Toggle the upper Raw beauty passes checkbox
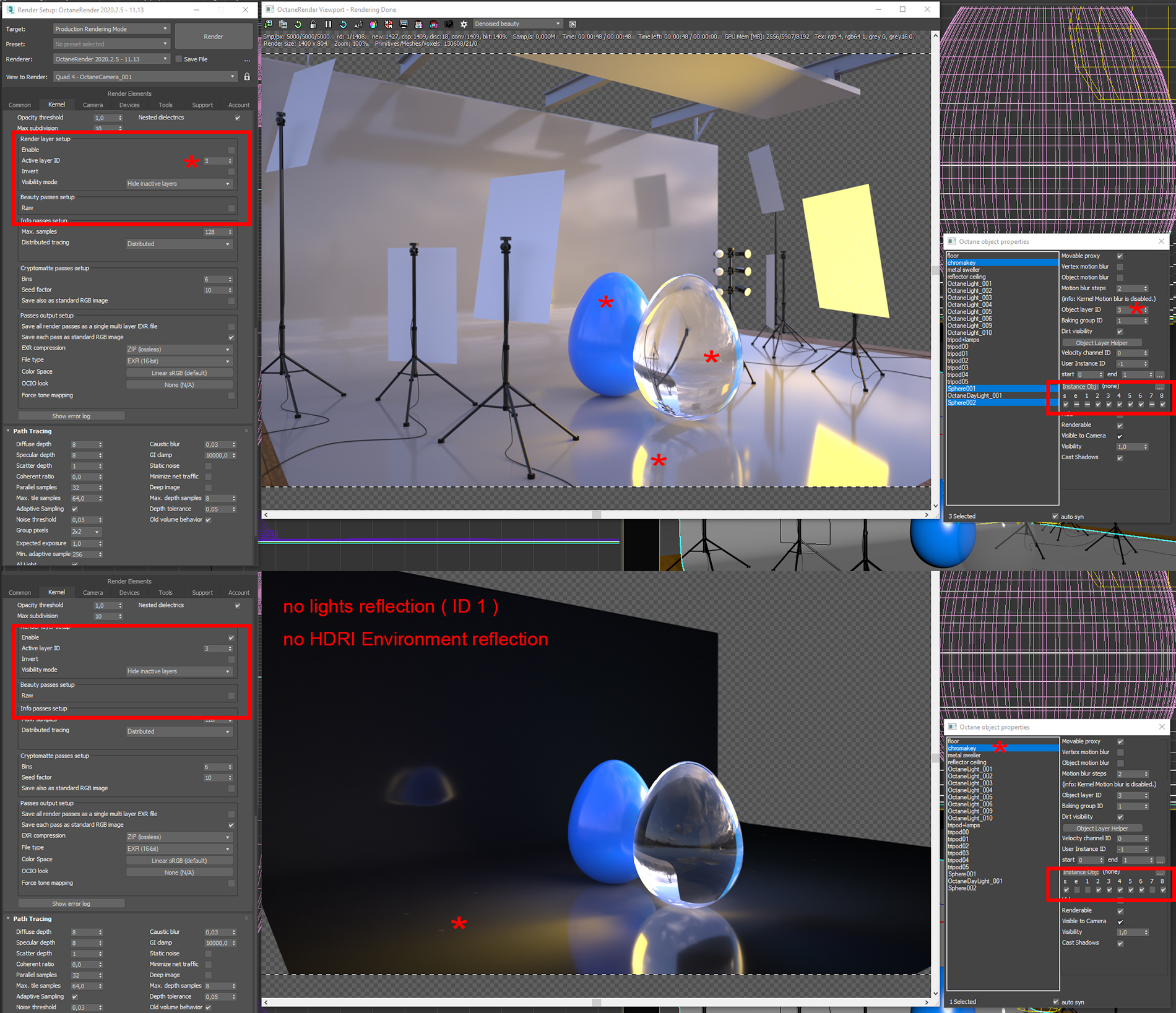1176x1013 pixels. 231,209
